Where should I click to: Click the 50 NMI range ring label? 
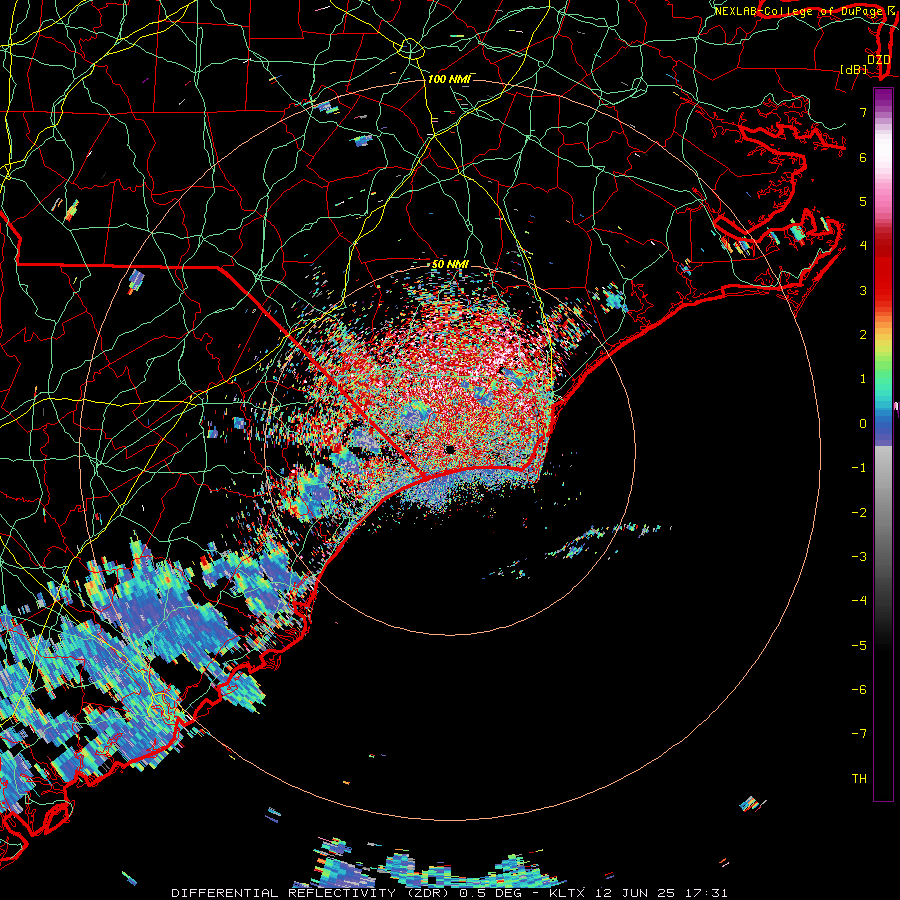click(450, 264)
